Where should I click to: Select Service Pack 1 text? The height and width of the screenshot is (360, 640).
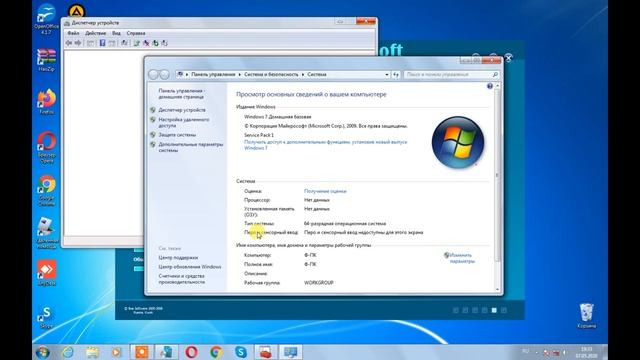click(259, 135)
